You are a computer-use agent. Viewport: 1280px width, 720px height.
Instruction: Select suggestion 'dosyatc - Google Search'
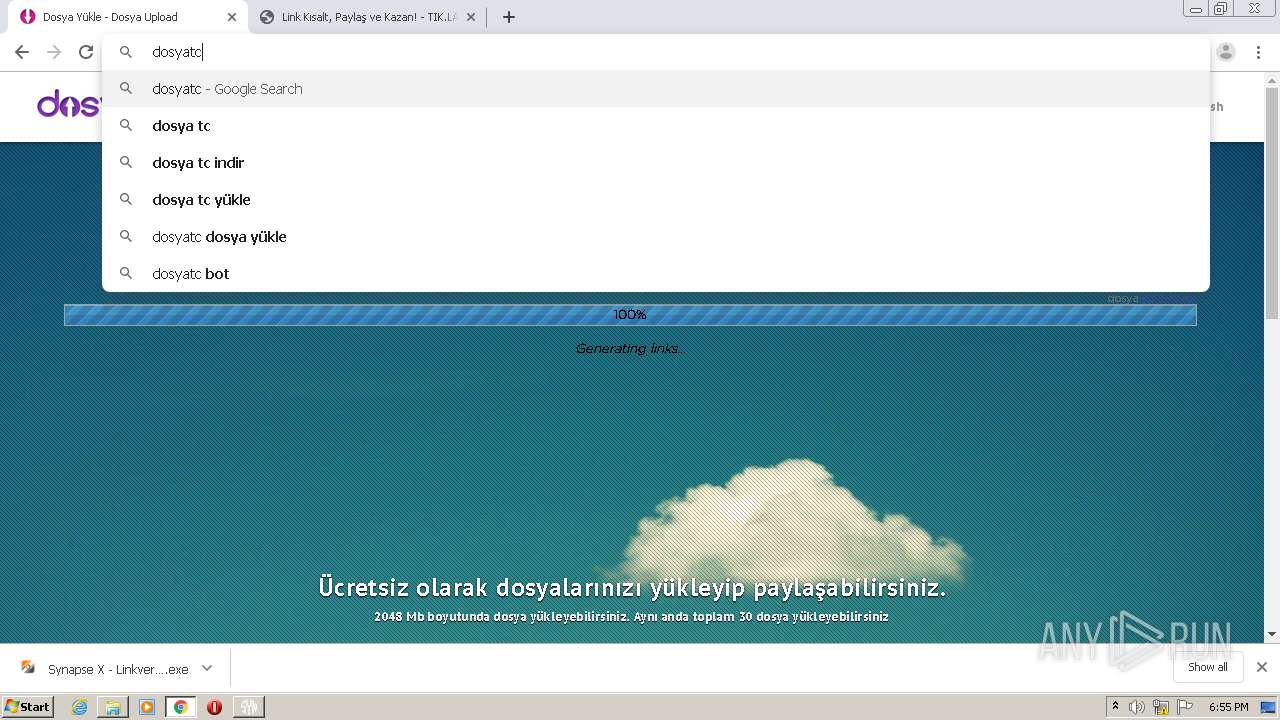[656, 89]
